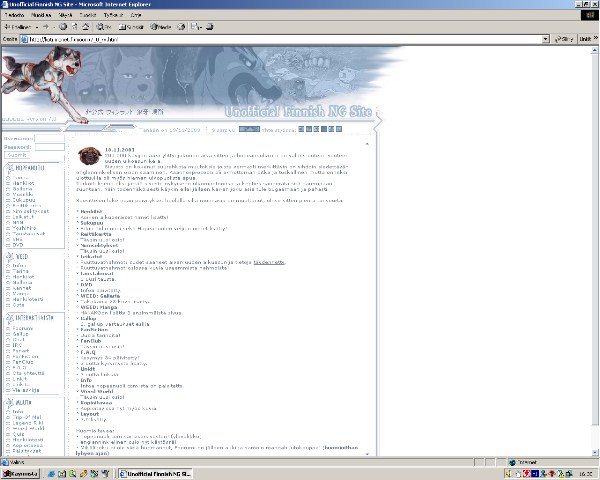Click the vertical scrollbar of the page
The image size is (600, 480).
coord(594,250)
